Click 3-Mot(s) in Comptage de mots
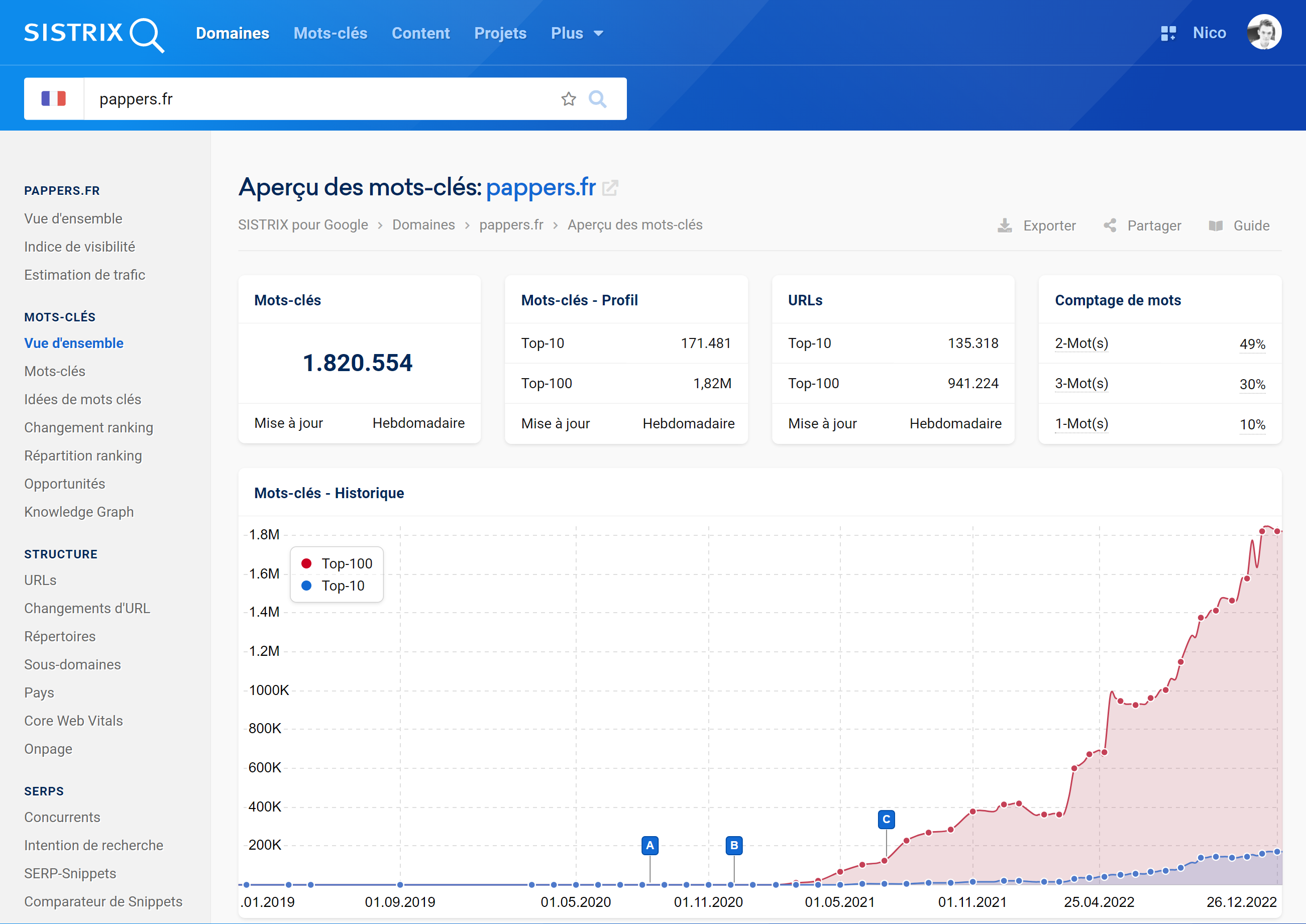 click(x=1082, y=384)
